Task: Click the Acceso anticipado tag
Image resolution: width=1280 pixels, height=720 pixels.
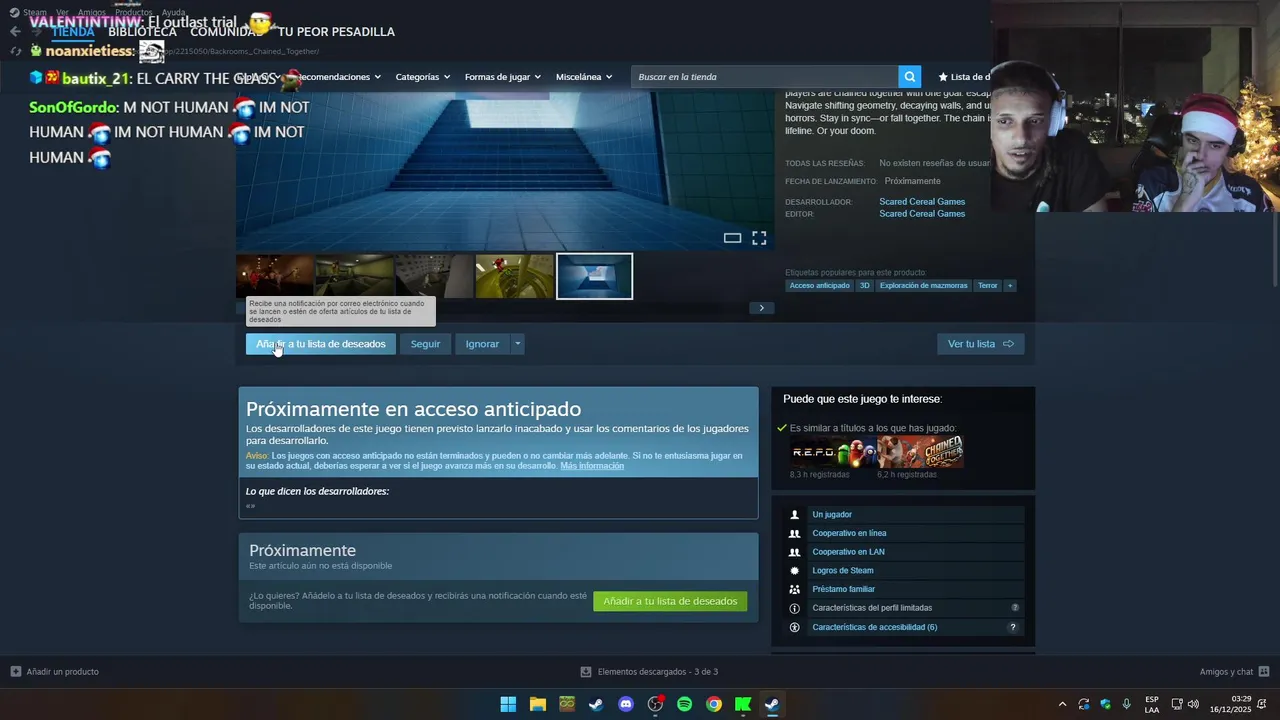Action: click(819, 285)
